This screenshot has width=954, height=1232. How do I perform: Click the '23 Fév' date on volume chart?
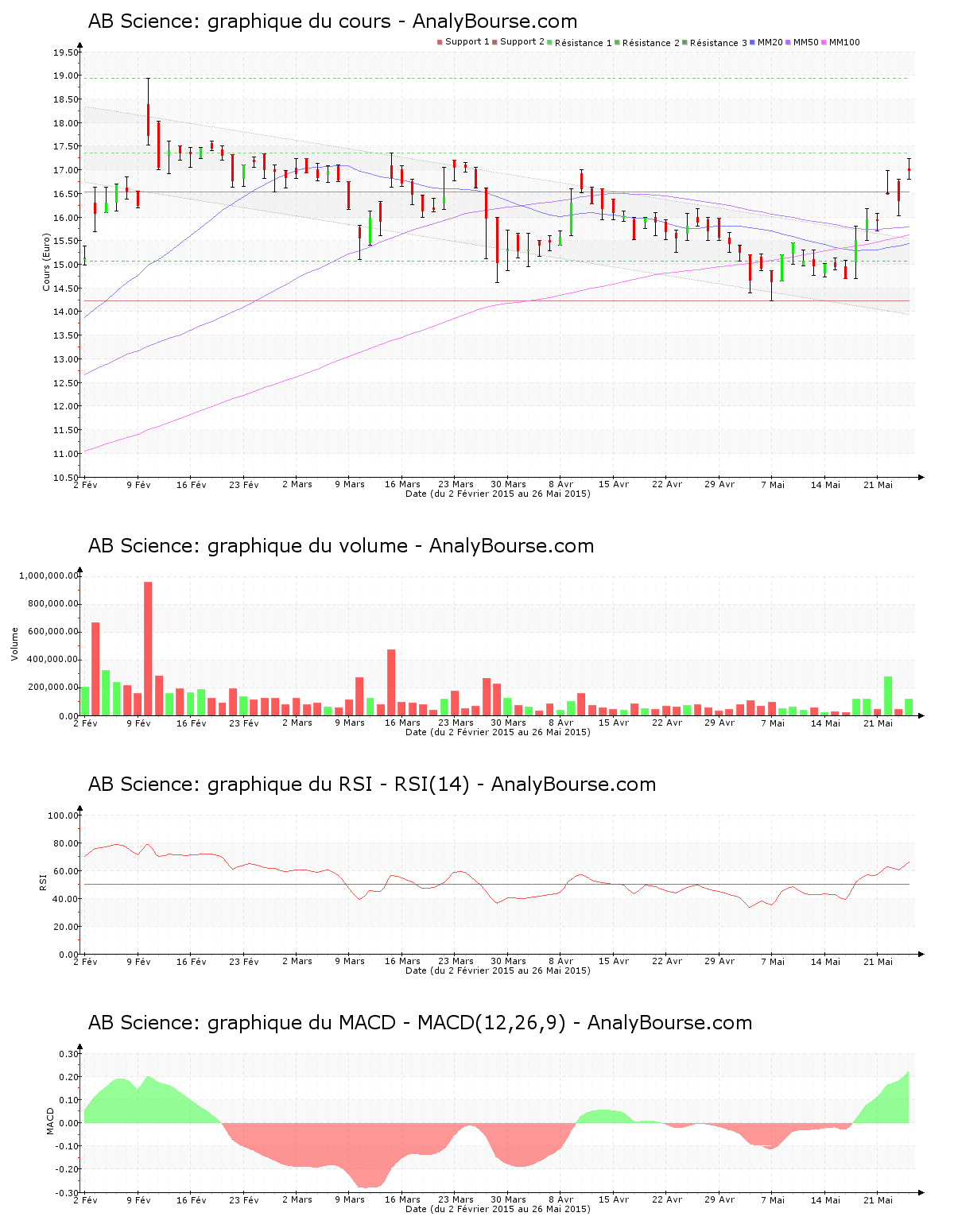click(x=244, y=723)
